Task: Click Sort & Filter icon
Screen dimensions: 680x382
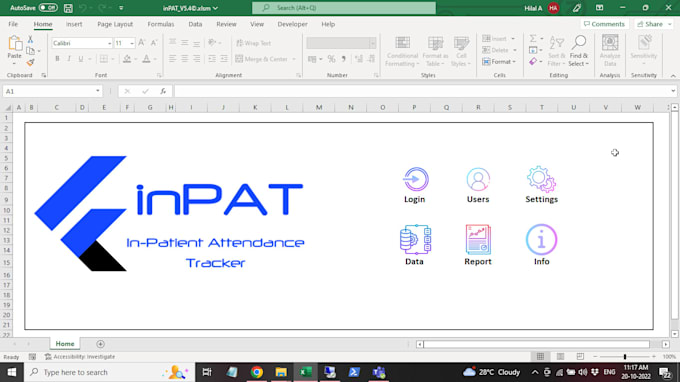Action: pos(556,43)
